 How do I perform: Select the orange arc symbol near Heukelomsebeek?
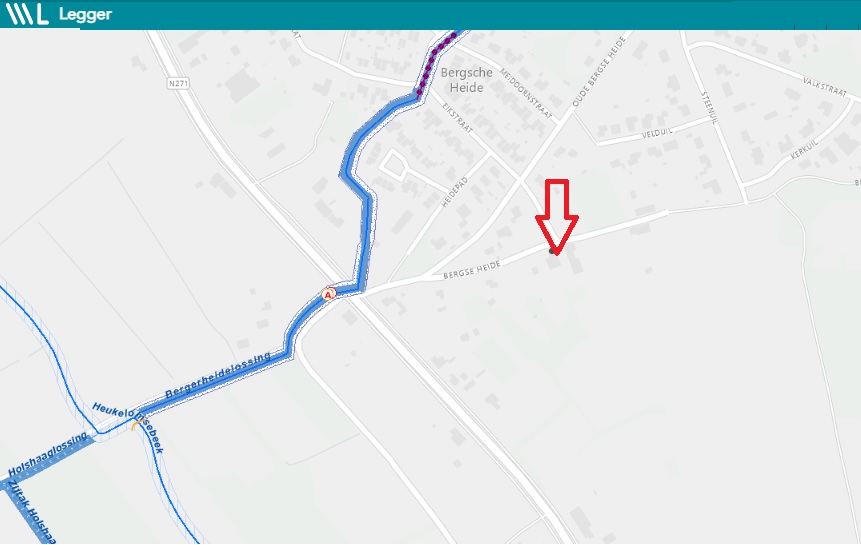tap(134, 425)
